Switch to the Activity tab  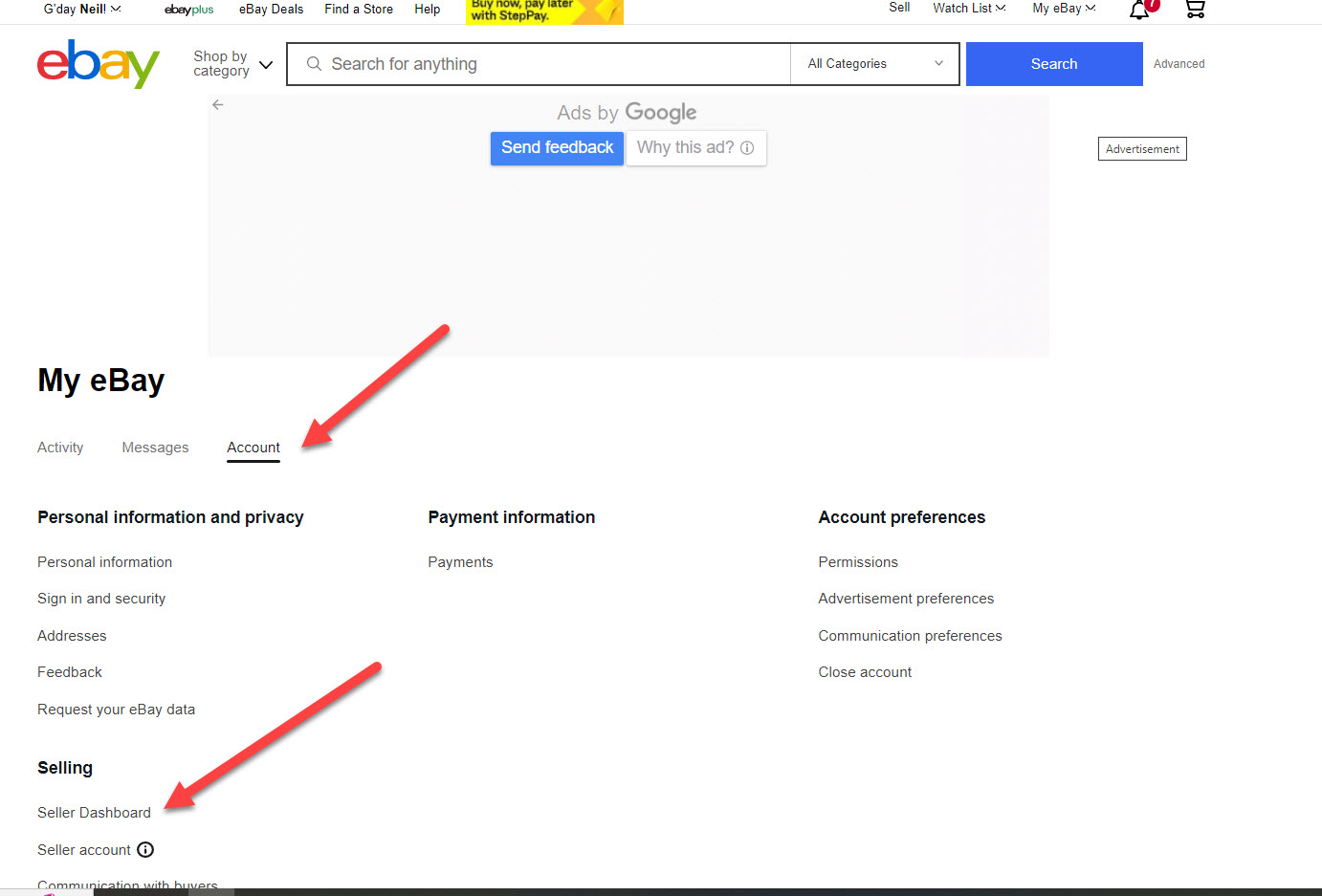coord(60,448)
